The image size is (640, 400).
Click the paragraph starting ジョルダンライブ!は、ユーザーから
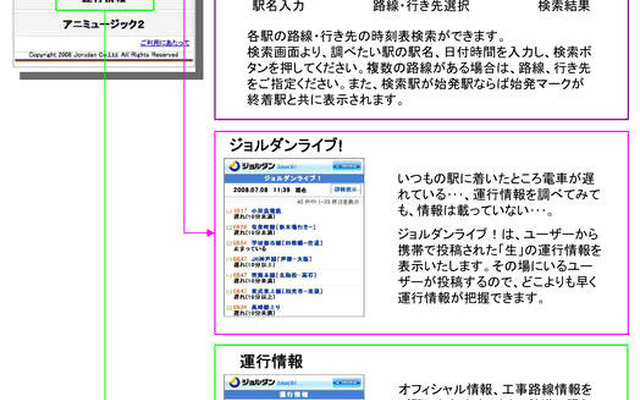(499, 266)
